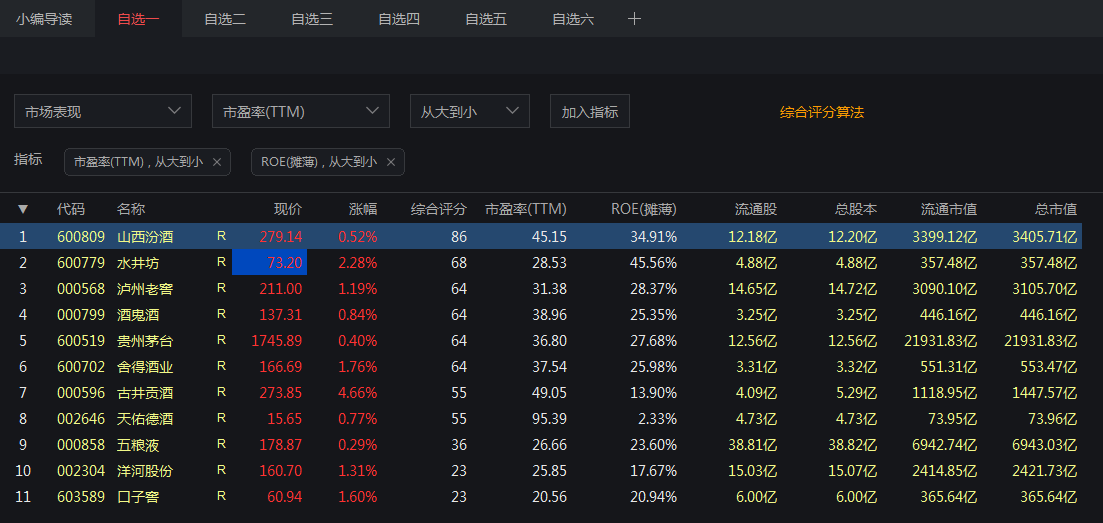Sort by the 现价 column header
Screen dimensions: 1103x523
click(x=288, y=209)
